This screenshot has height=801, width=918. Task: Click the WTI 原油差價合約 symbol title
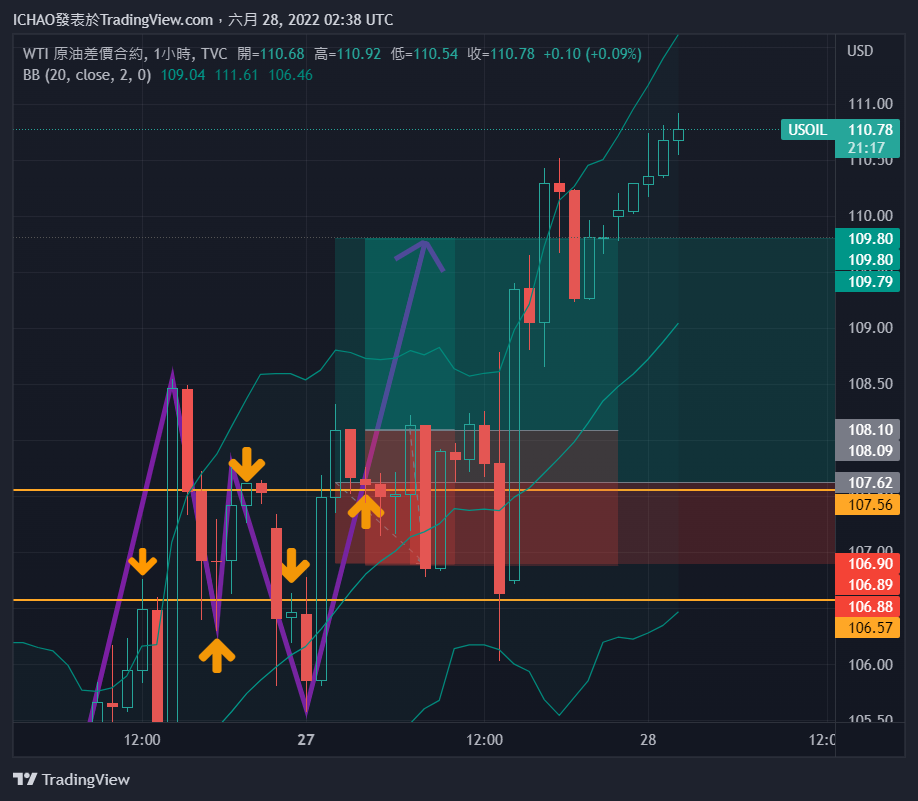tap(83, 54)
